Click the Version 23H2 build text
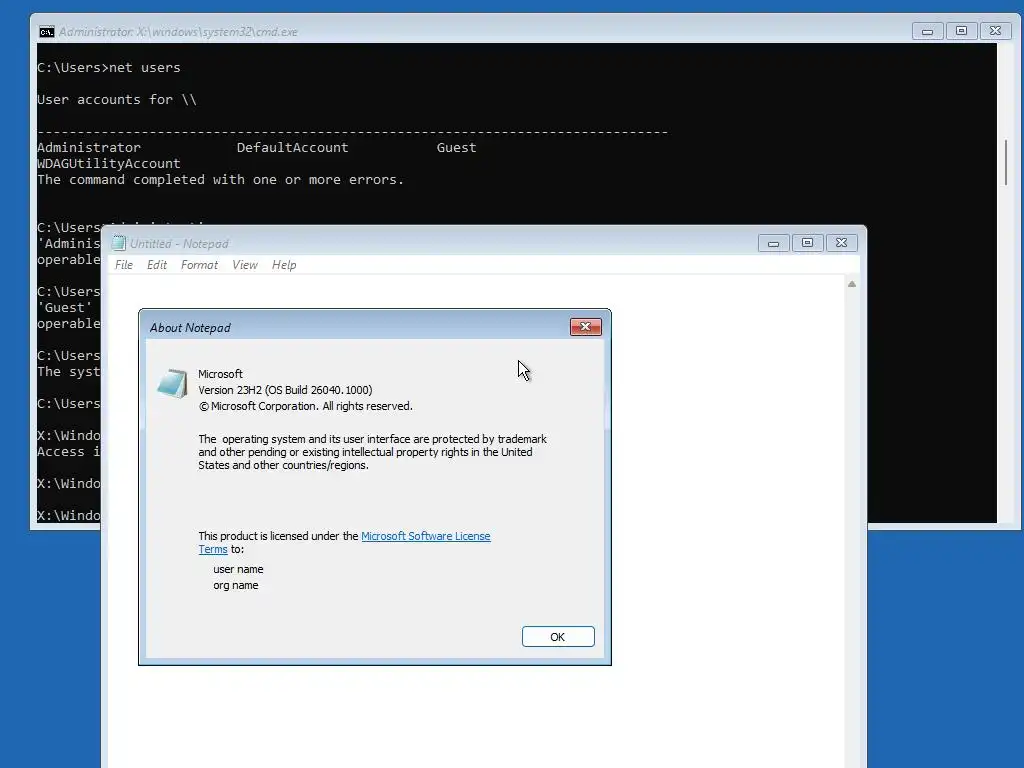This screenshot has width=1024, height=768. point(285,390)
